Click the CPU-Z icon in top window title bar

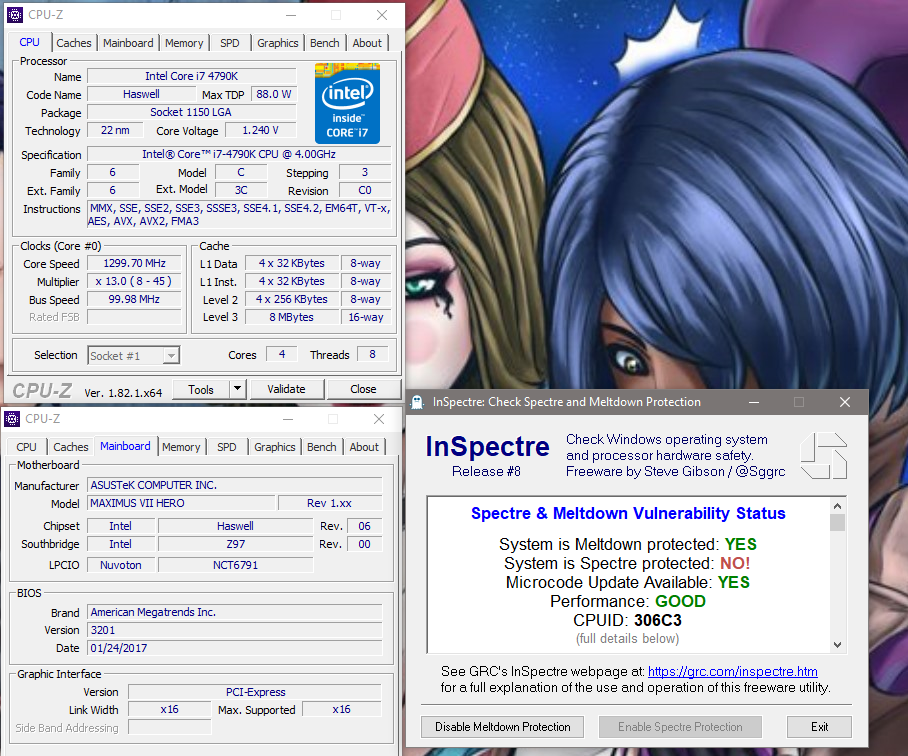pyautogui.click(x=14, y=15)
